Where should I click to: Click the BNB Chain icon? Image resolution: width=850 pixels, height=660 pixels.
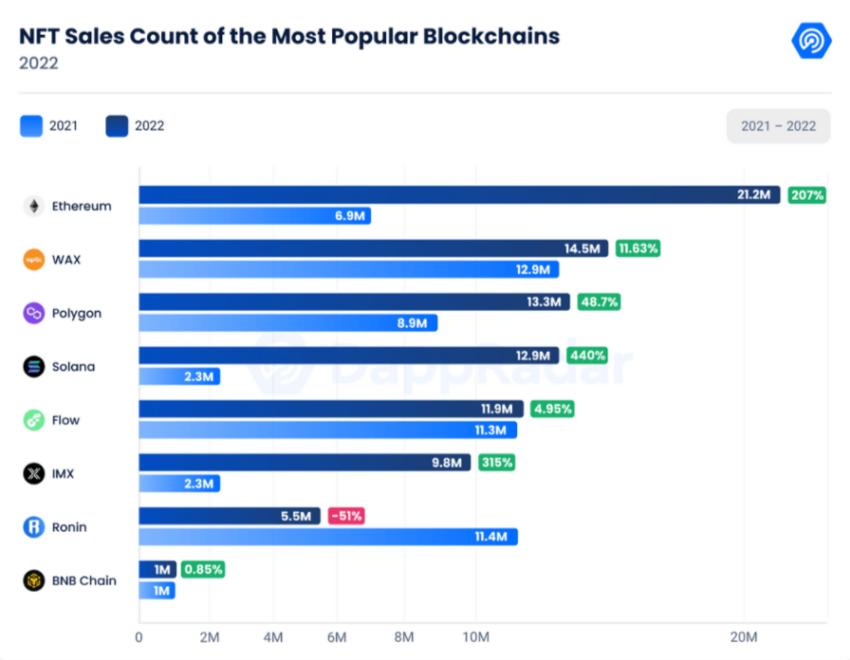pyautogui.click(x=34, y=581)
